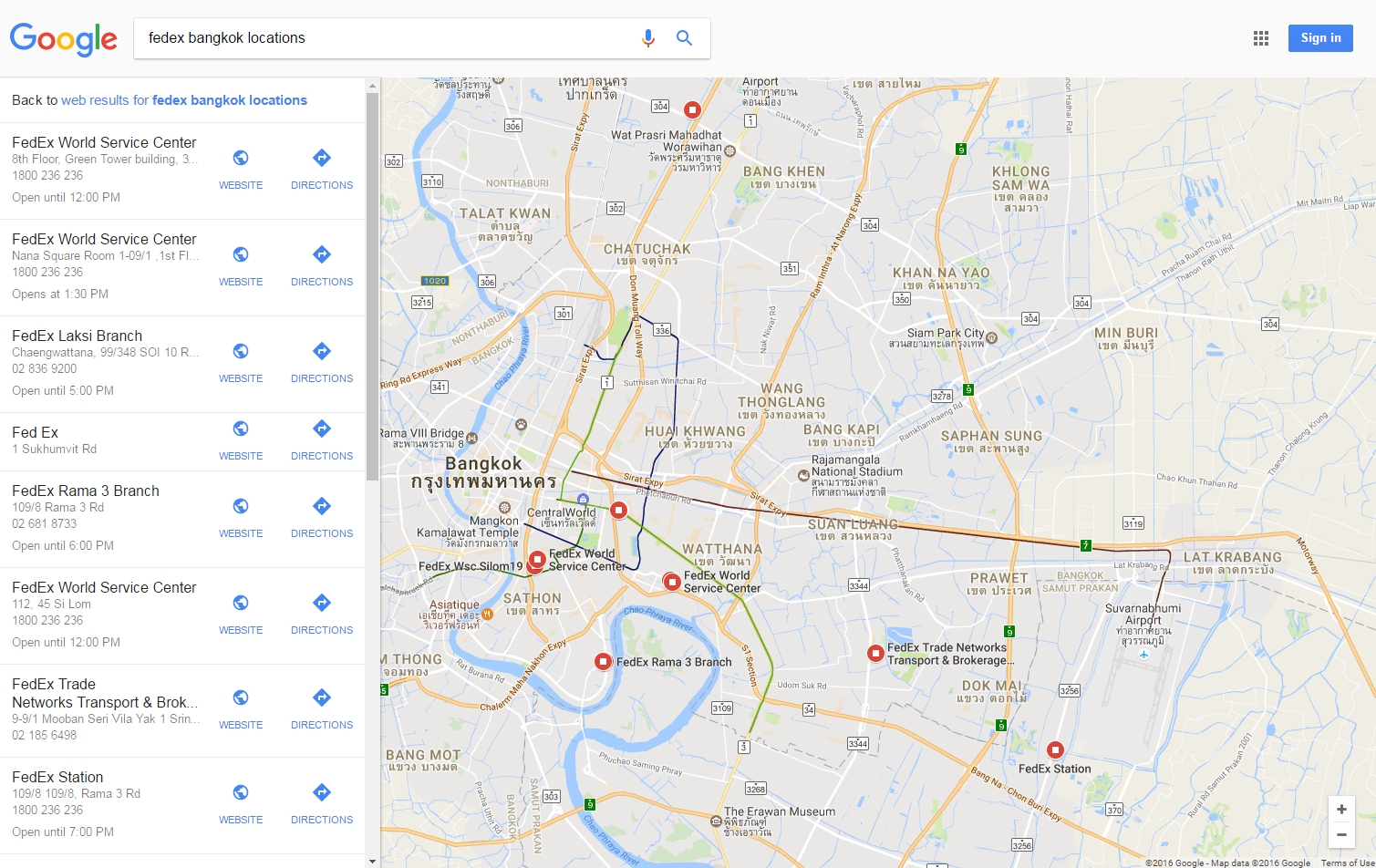
Task: Click 'Opens at 1:30 PM' text
Action: click(60, 294)
